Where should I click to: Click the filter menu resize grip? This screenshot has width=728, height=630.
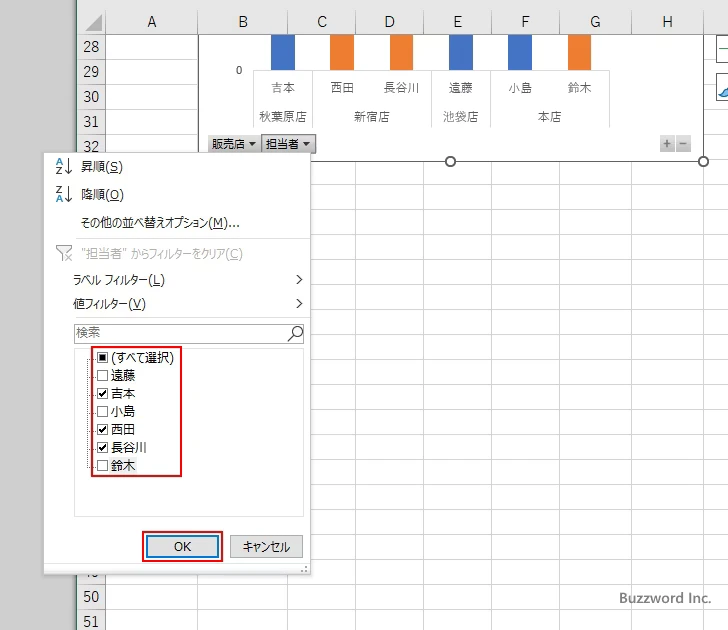click(305, 569)
